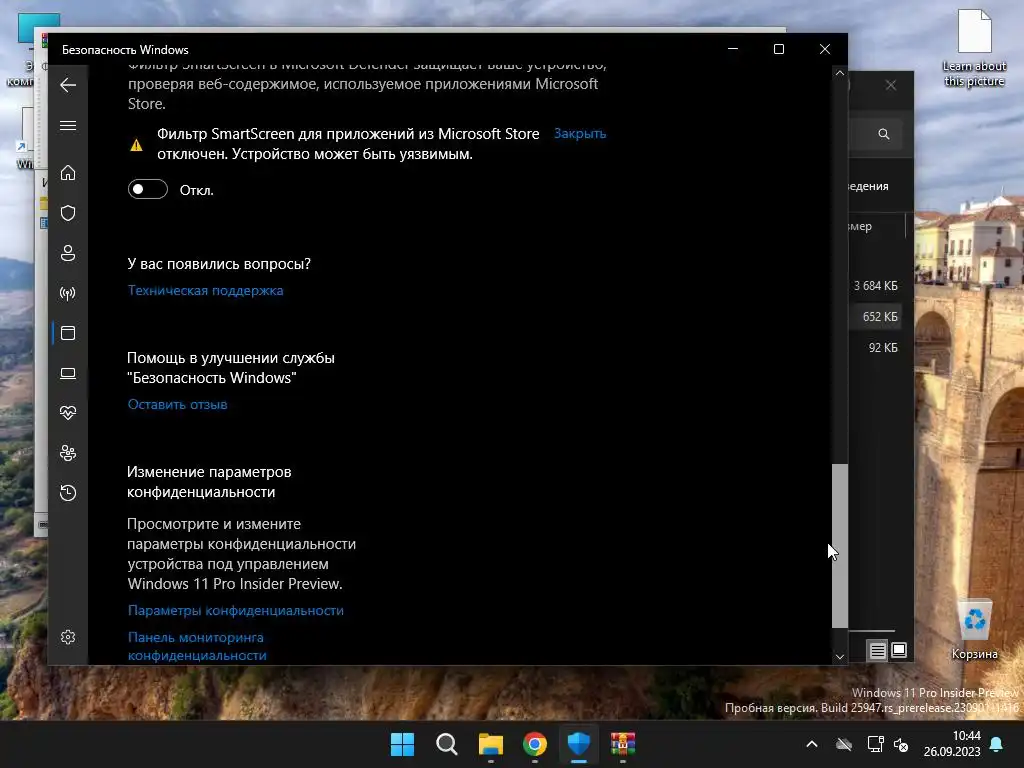
Task: Open Settings gear in Windows Security sidebar
Action: 68,637
